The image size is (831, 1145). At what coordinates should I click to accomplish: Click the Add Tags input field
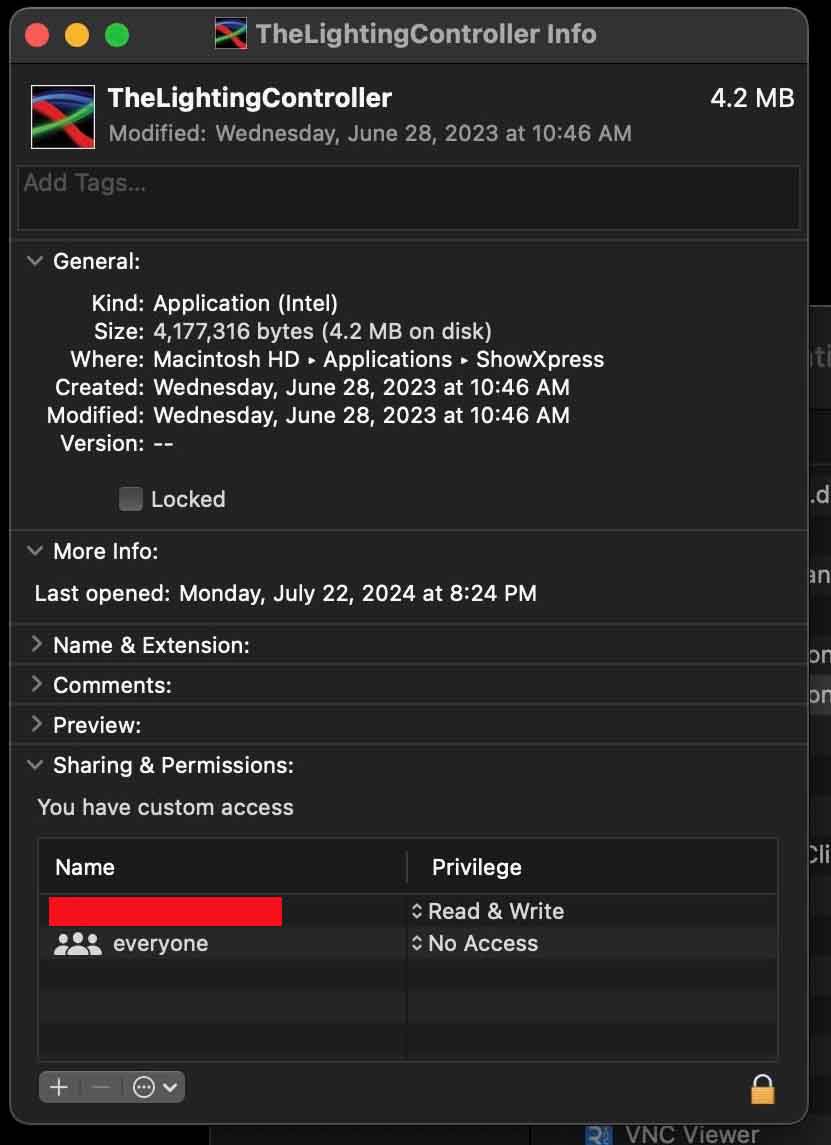tap(408, 197)
